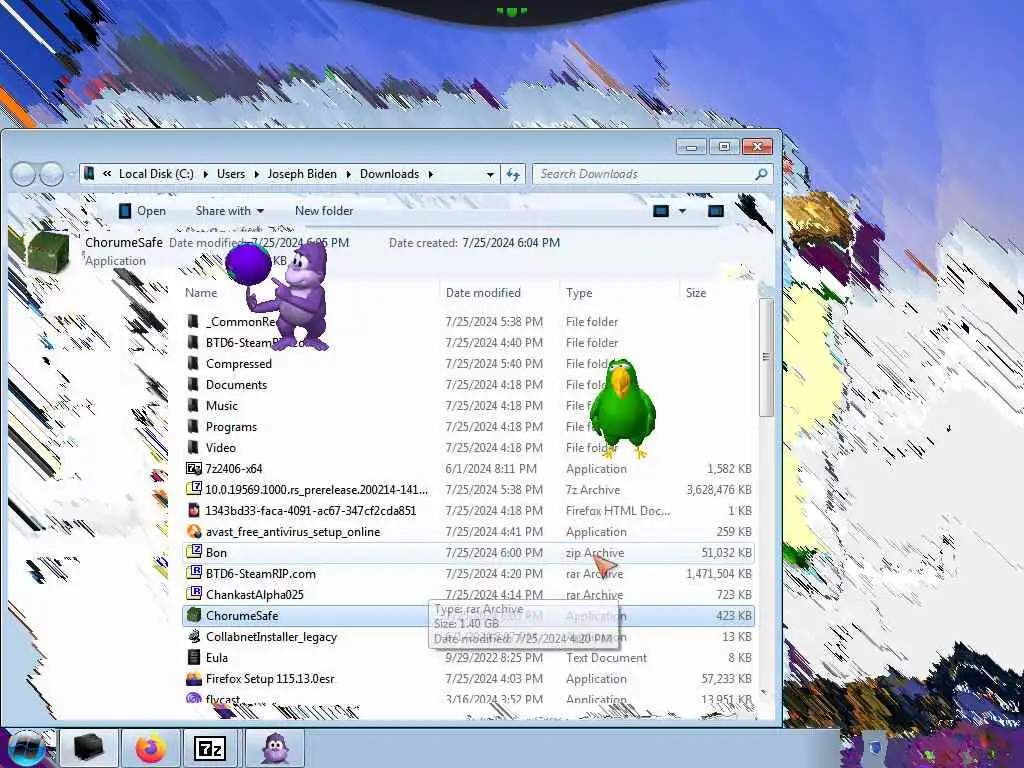This screenshot has height=768, width=1024.
Task: Select the BTD6-SteamRIP.com rar archive icon
Action: (194, 573)
